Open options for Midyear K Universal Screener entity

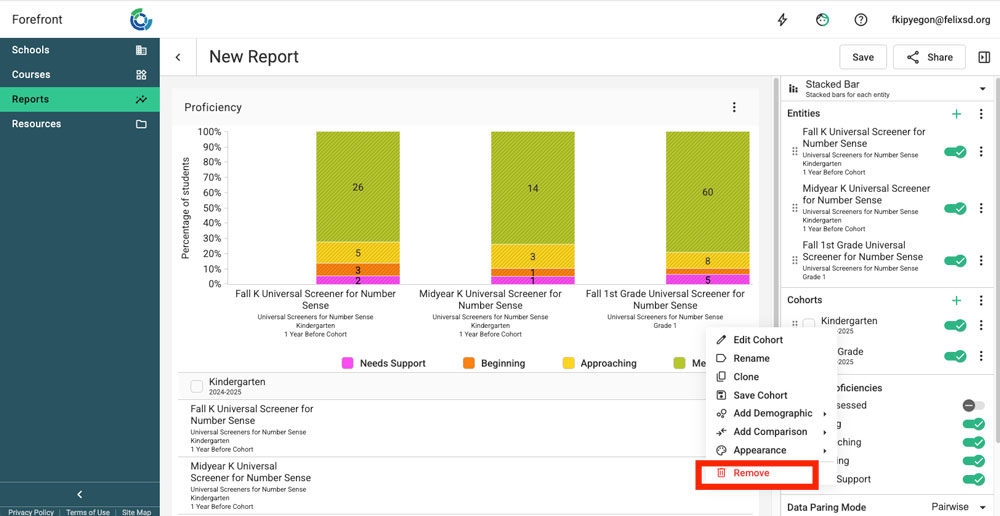click(x=981, y=209)
